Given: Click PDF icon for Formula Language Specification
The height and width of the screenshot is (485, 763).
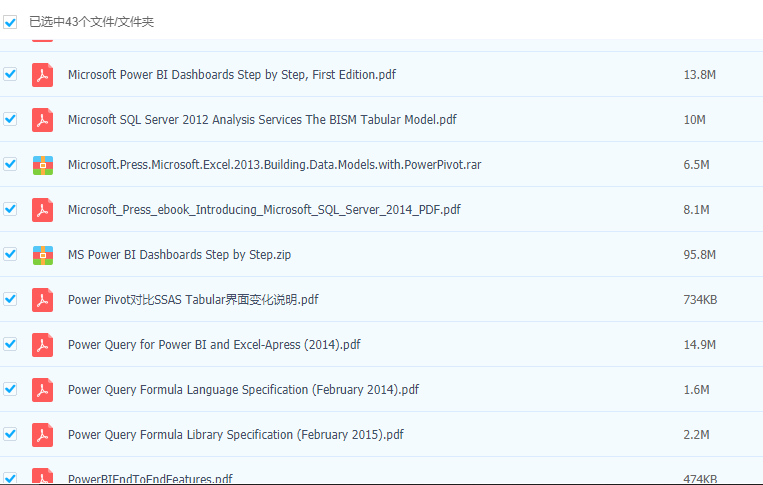Looking at the screenshot, I should point(42,390).
